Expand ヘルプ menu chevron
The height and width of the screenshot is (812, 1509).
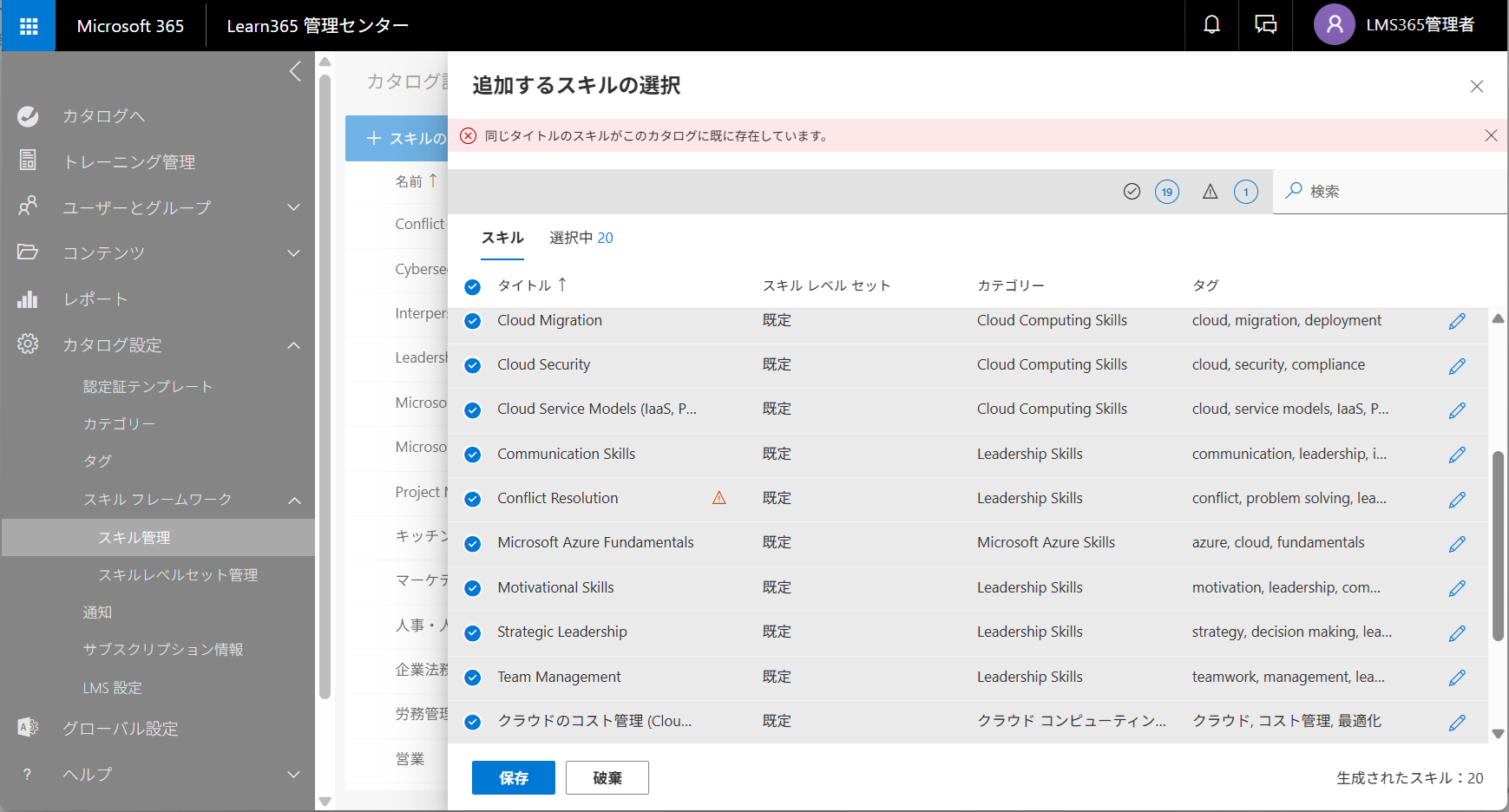coord(293,774)
